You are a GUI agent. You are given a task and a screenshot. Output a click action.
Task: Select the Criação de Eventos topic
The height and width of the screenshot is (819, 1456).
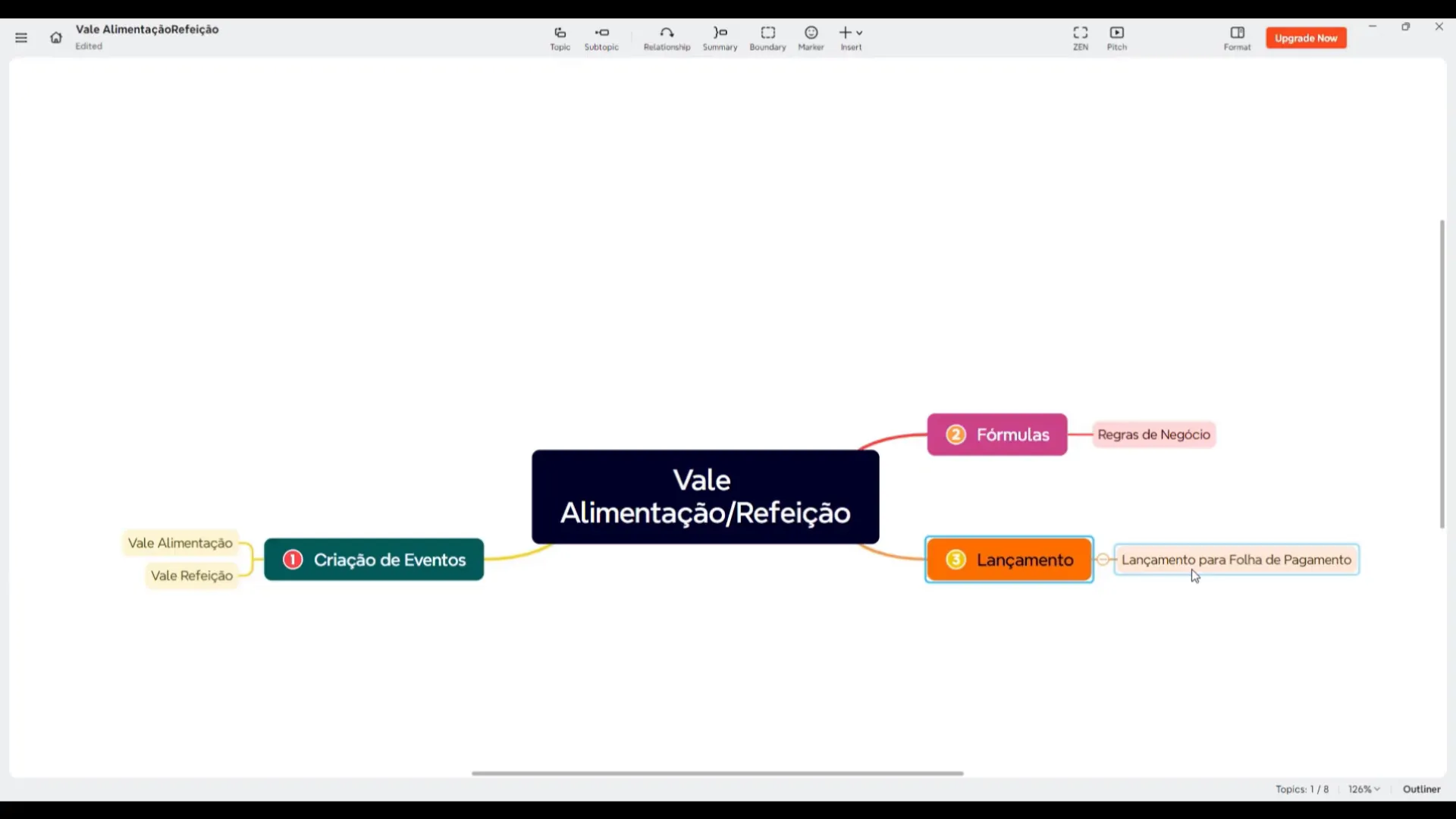pyautogui.click(x=374, y=560)
